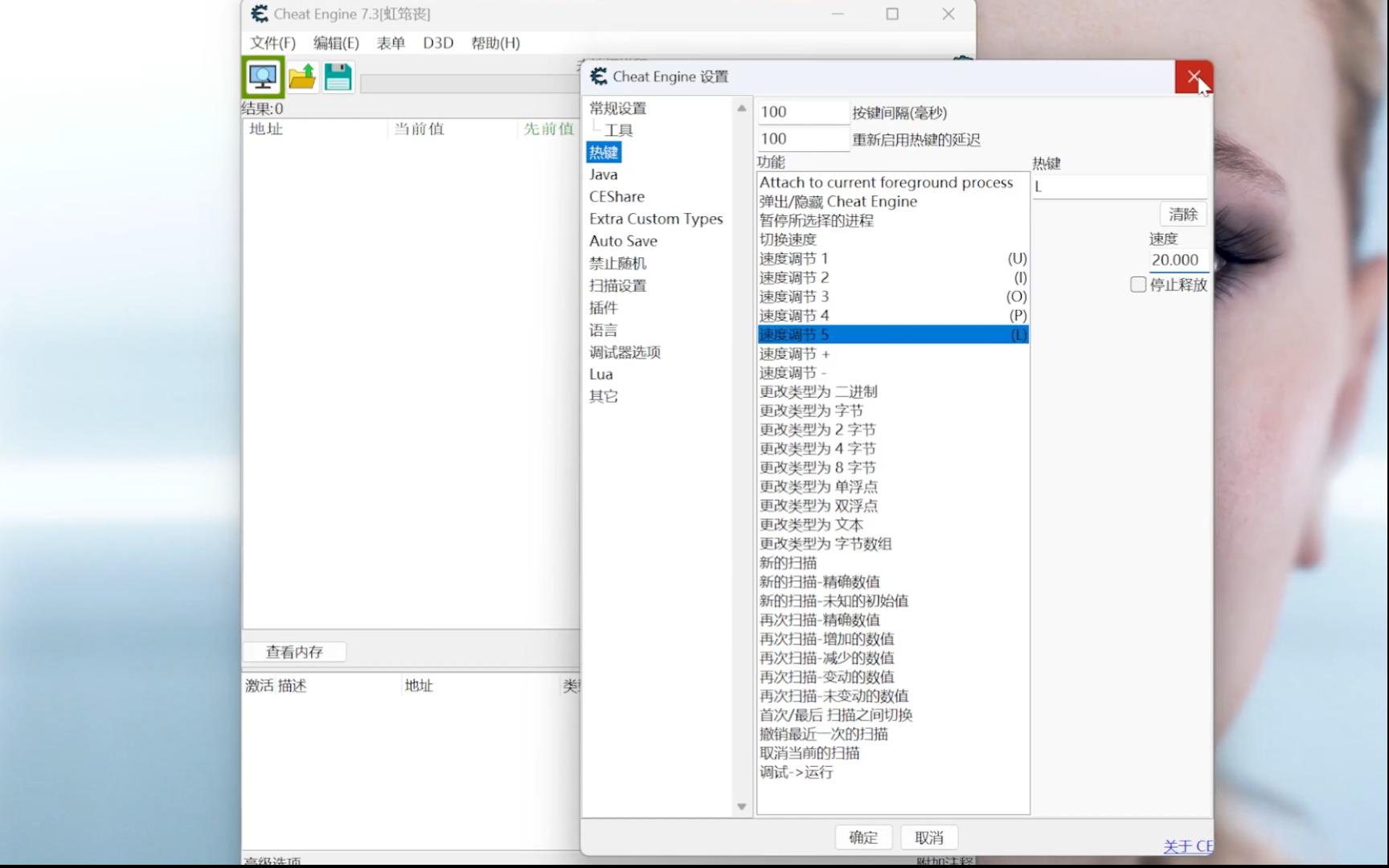Select 暂停所选择的进程 function
This screenshot has width=1389, height=868.
coord(893,220)
